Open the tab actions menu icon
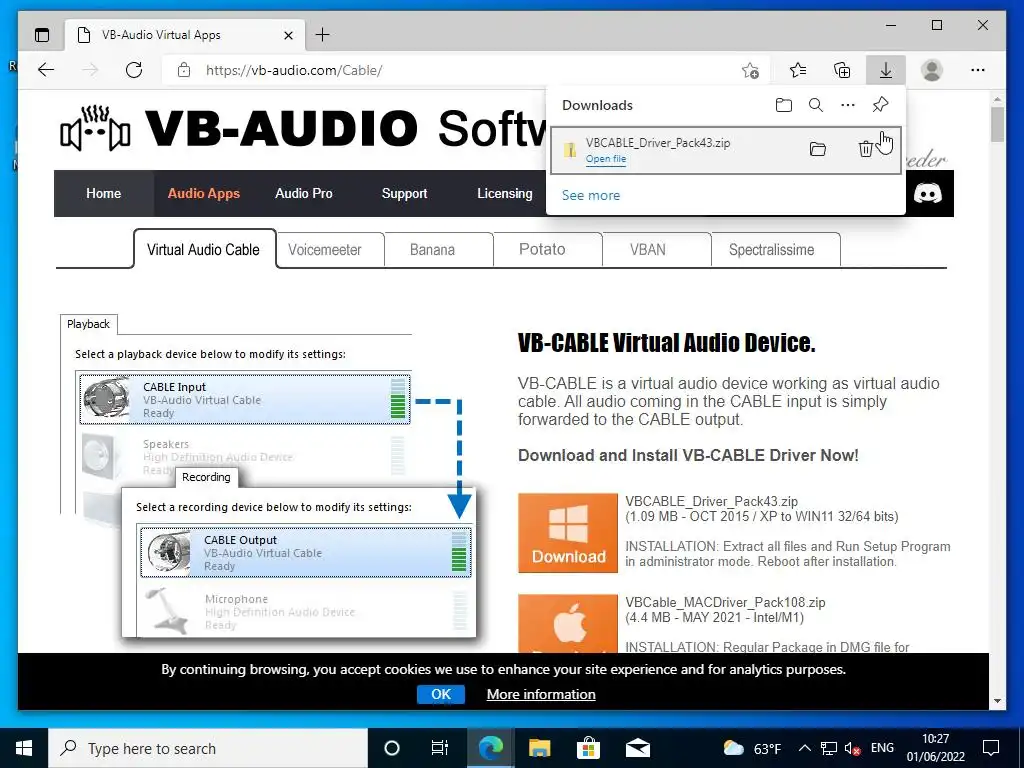The width and height of the screenshot is (1024, 768). pos(42,35)
